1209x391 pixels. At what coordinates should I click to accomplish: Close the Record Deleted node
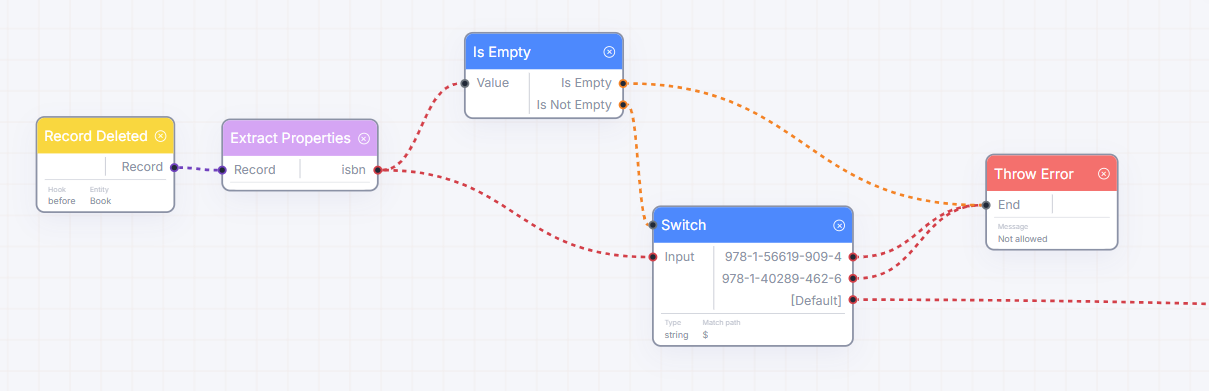pyautogui.click(x=161, y=136)
